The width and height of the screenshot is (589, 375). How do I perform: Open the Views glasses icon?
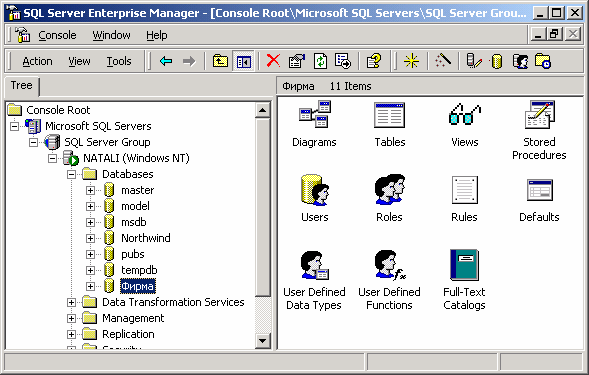click(x=465, y=114)
